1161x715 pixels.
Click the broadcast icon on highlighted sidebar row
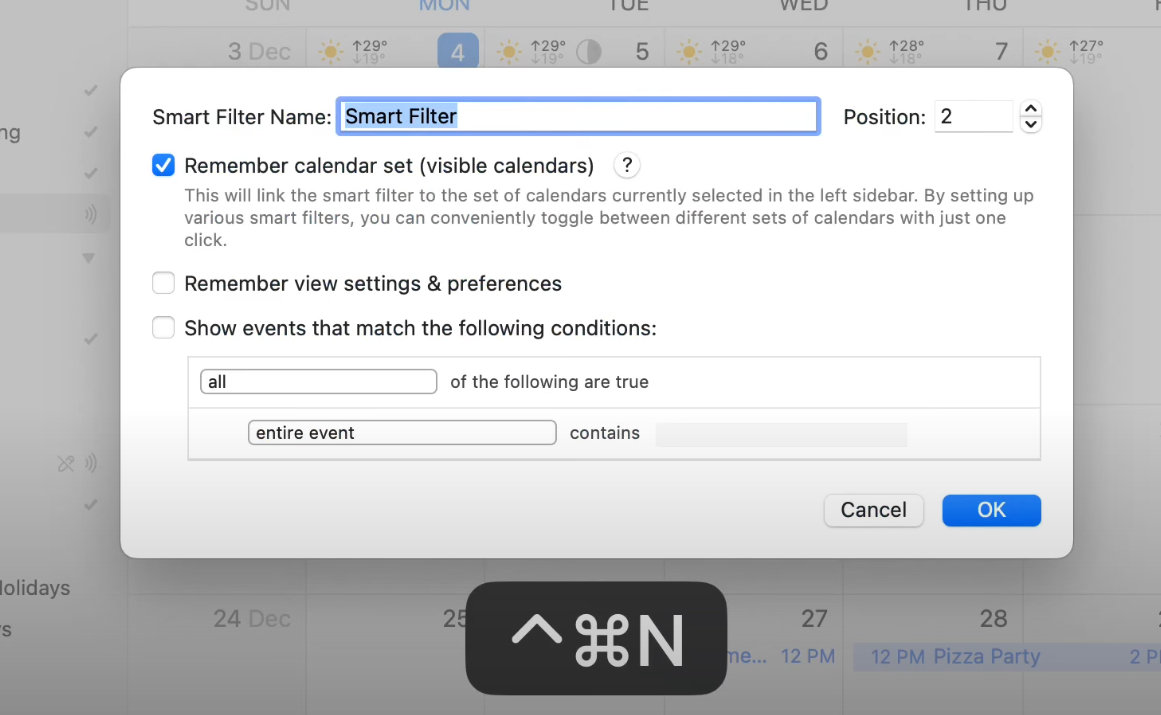(91, 213)
